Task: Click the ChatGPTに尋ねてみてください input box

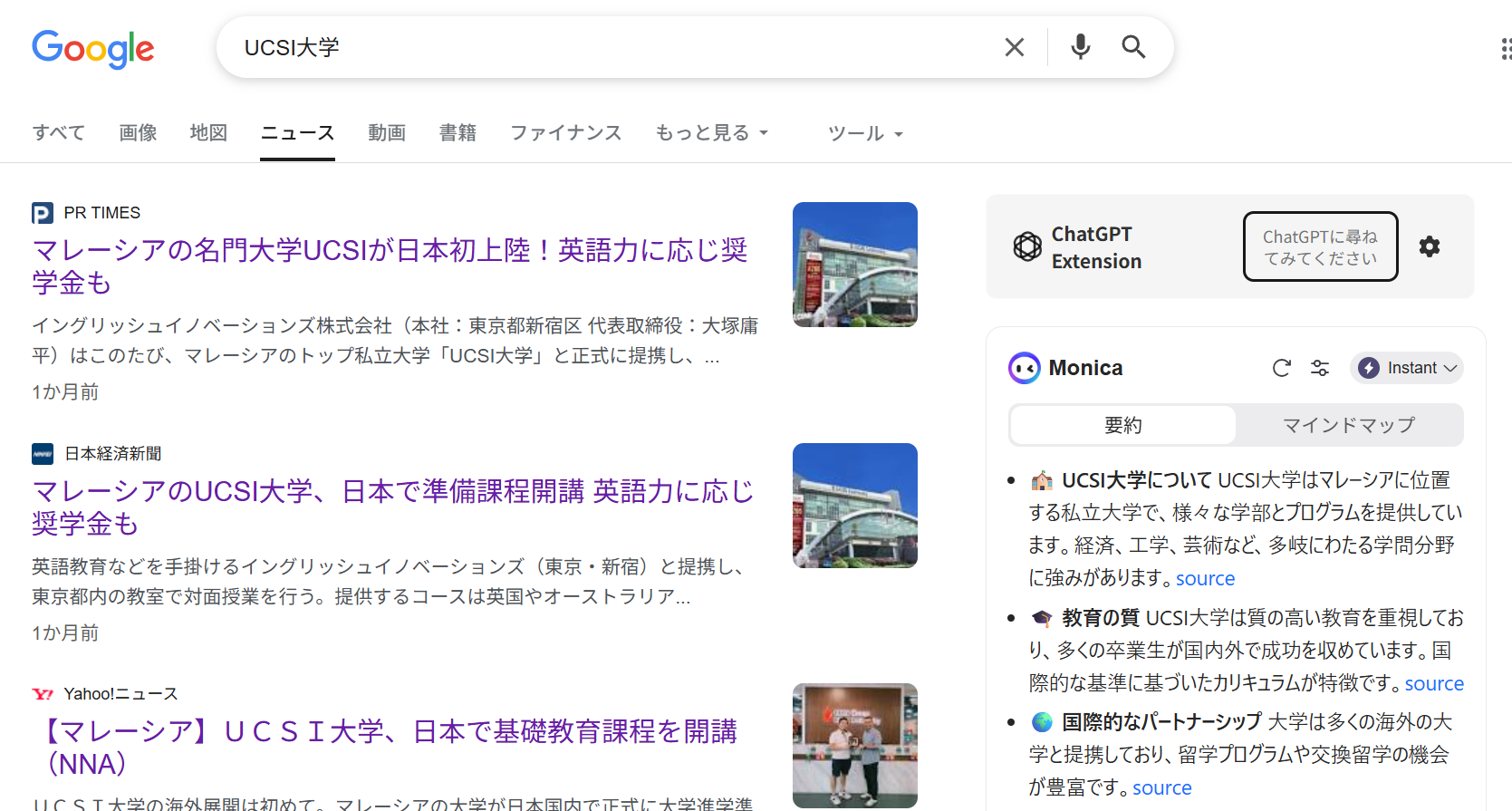Action: click(1320, 246)
